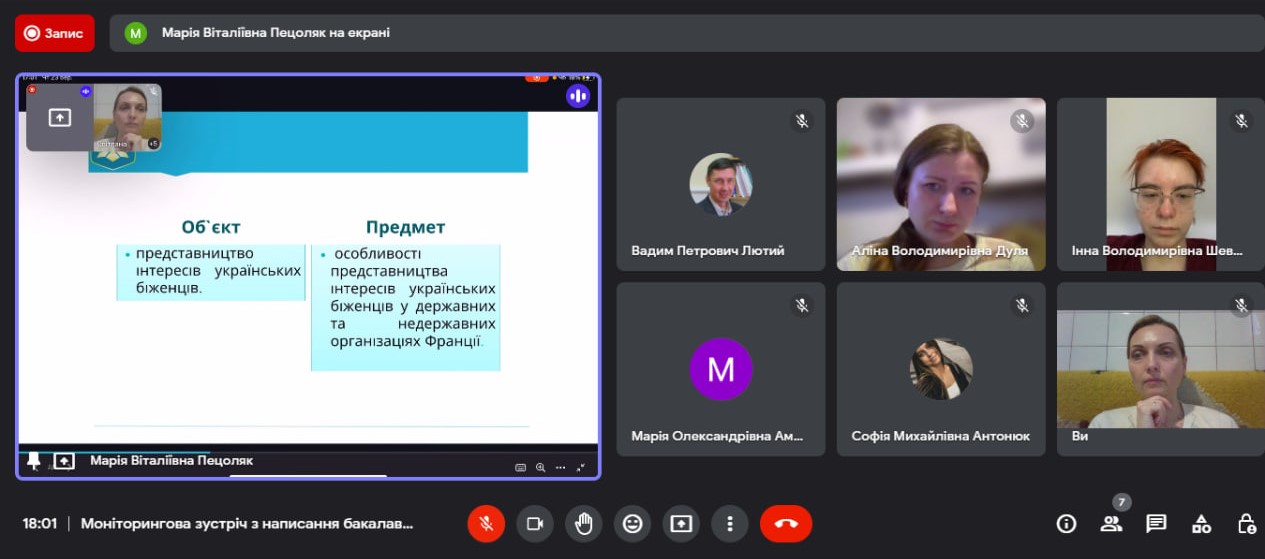The image size is (1265, 559).
Task: Click the participant count badge 7
Action: 1122,502
